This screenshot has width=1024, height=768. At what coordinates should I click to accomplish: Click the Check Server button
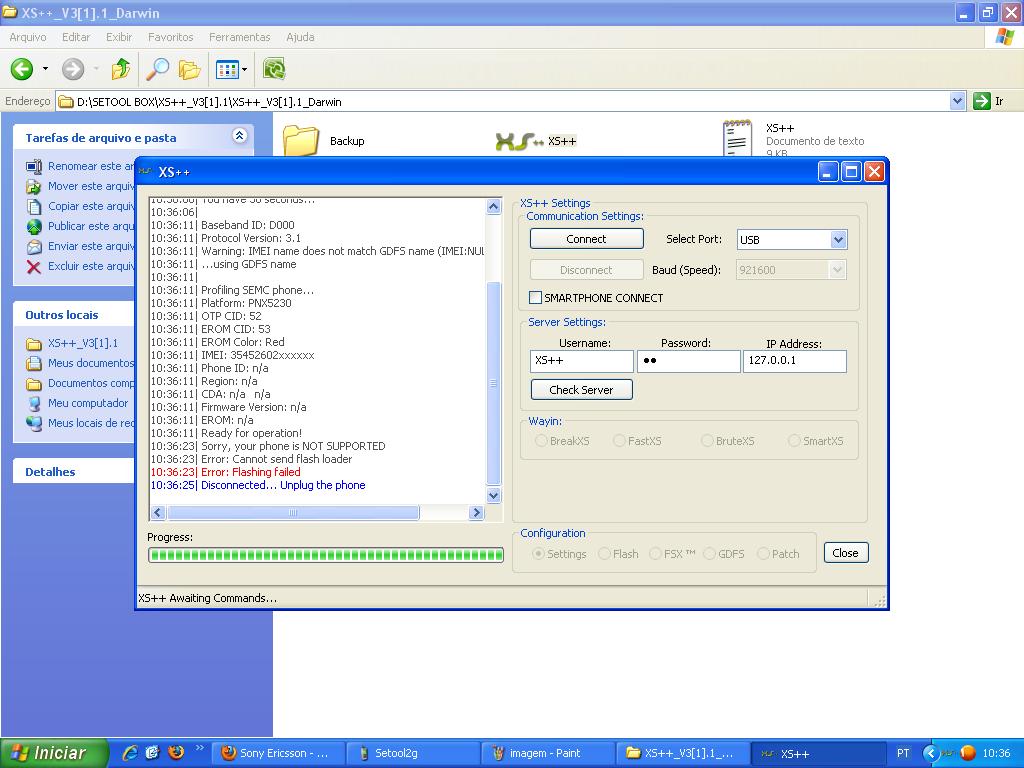click(x=581, y=390)
